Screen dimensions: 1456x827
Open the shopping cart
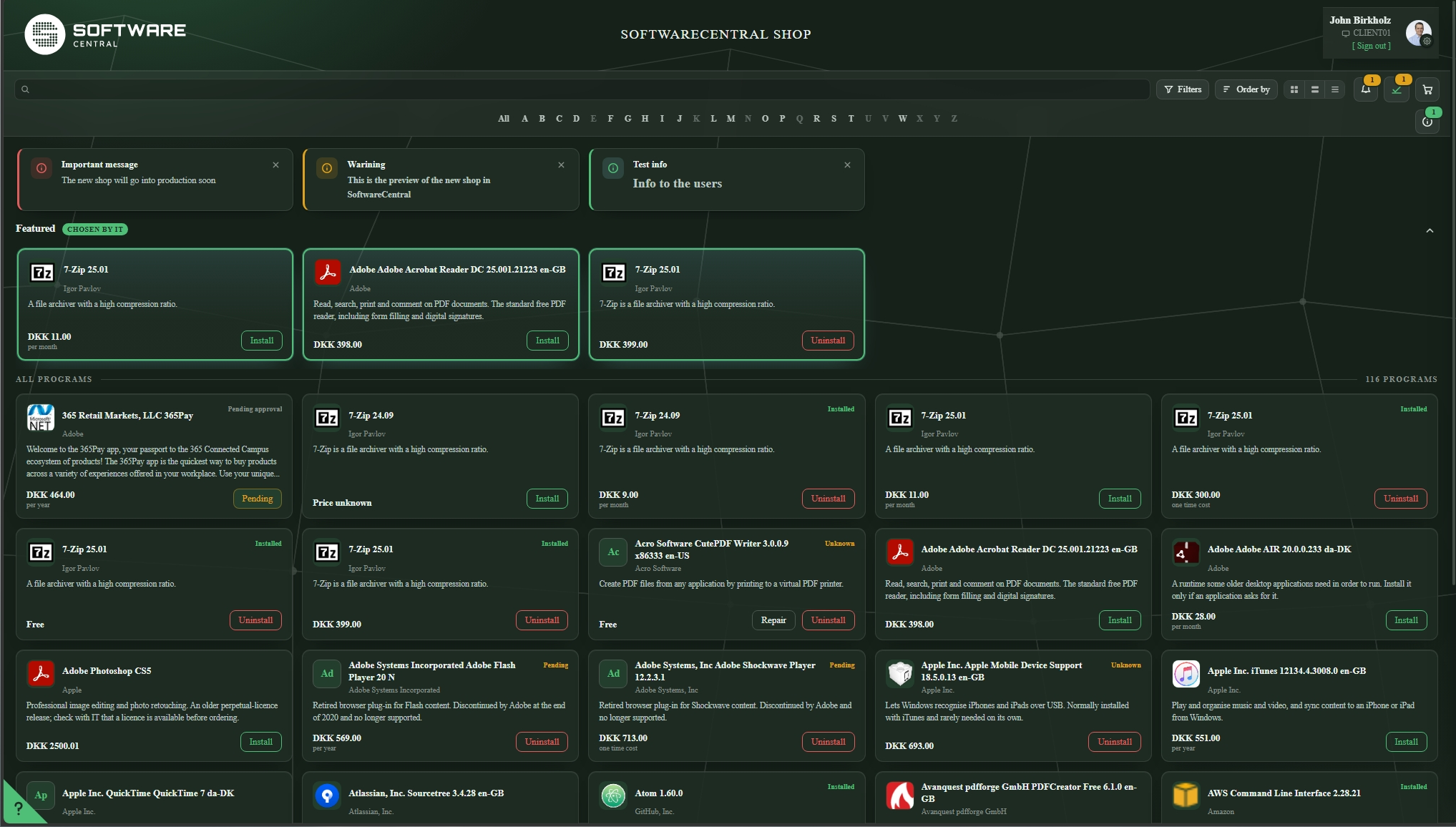(1427, 89)
